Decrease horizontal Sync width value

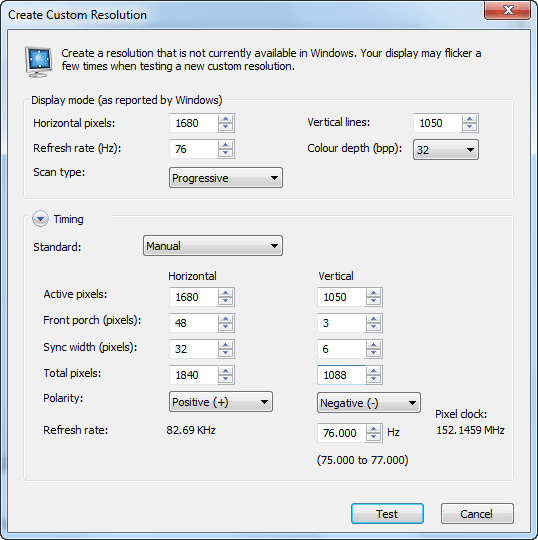point(226,353)
